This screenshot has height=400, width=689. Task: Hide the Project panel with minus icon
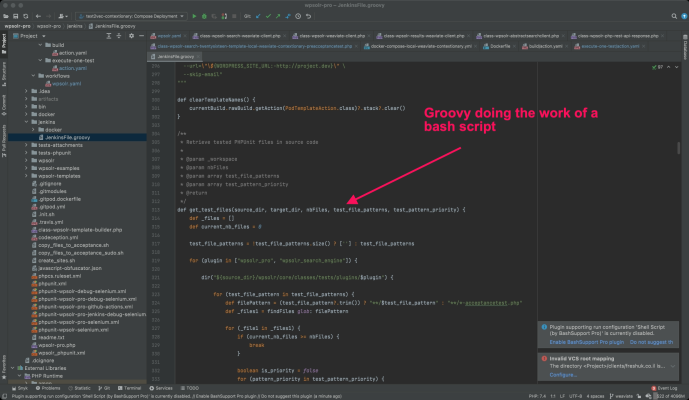[x=141, y=36]
